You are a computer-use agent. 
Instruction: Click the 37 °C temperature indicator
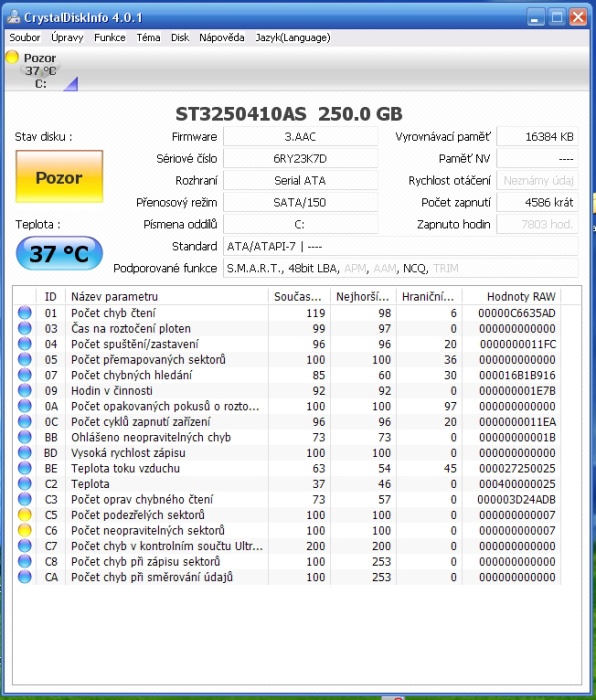point(59,254)
